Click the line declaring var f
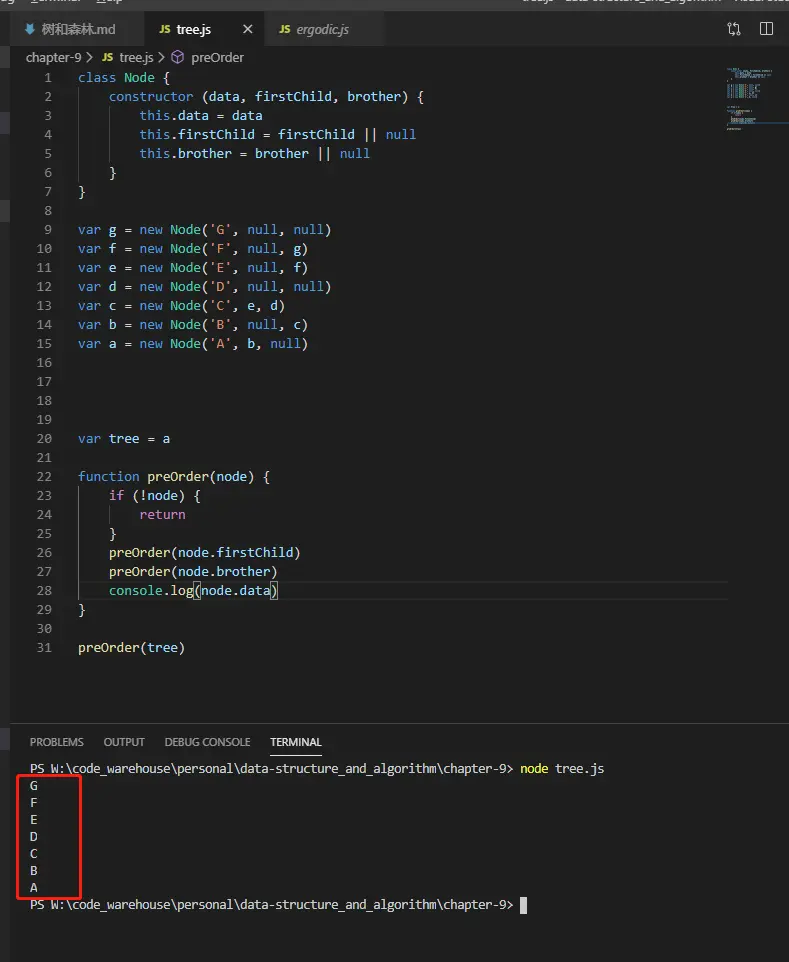The height and width of the screenshot is (962, 789). (193, 248)
